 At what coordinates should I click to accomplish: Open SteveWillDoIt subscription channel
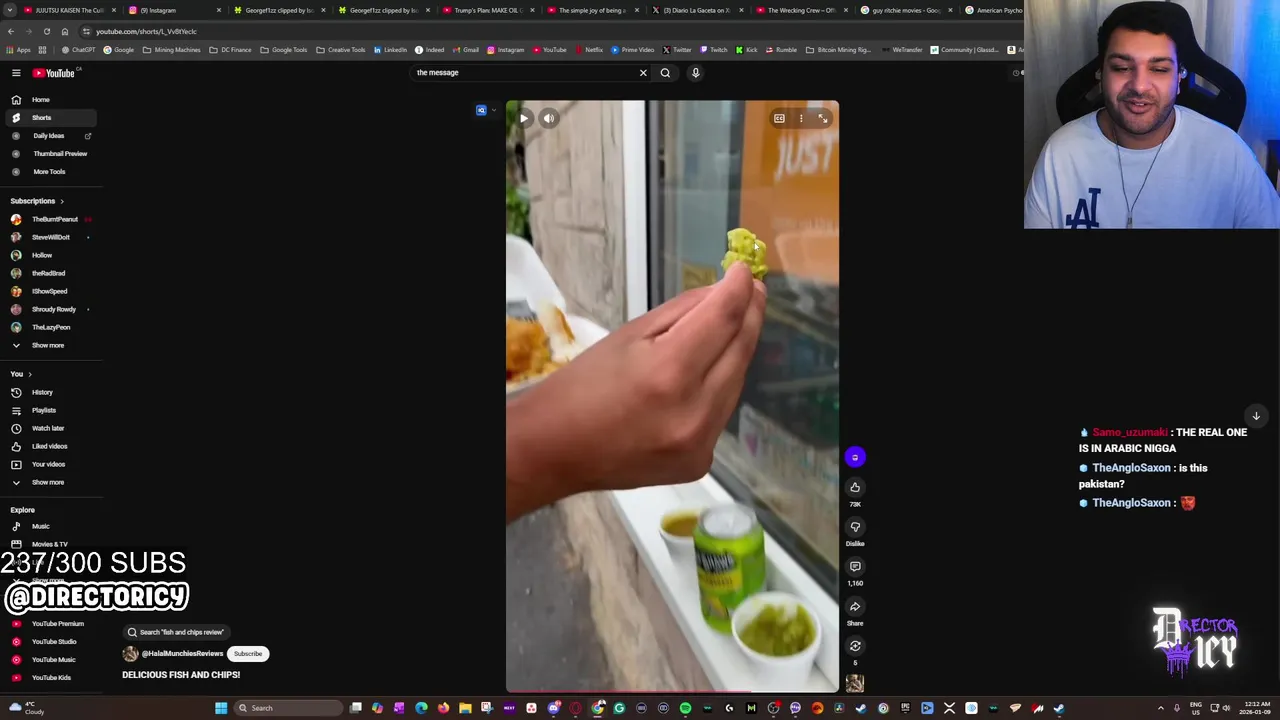coord(49,237)
